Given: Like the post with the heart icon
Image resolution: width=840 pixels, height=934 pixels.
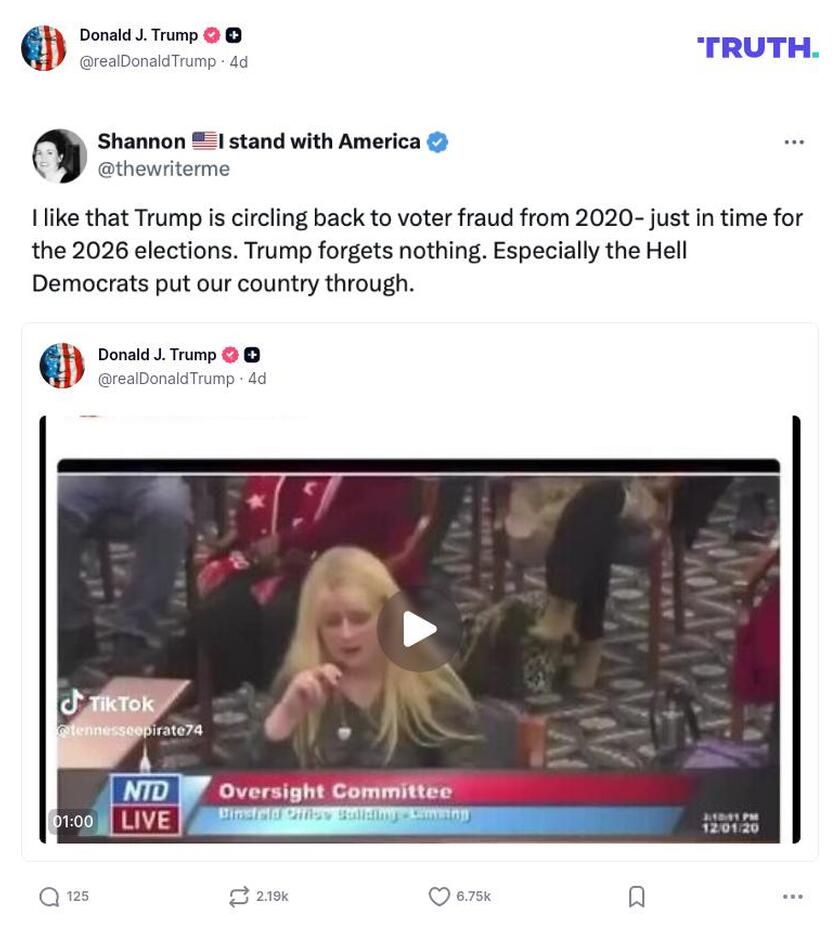Looking at the screenshot, I should point(438,896).
